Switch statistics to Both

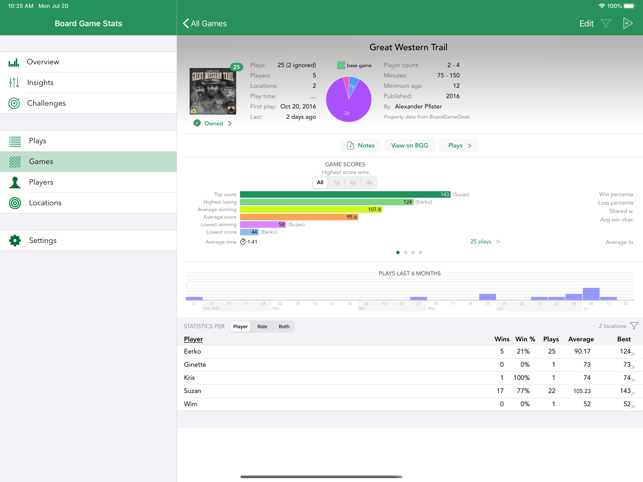[x=284, y=327]
